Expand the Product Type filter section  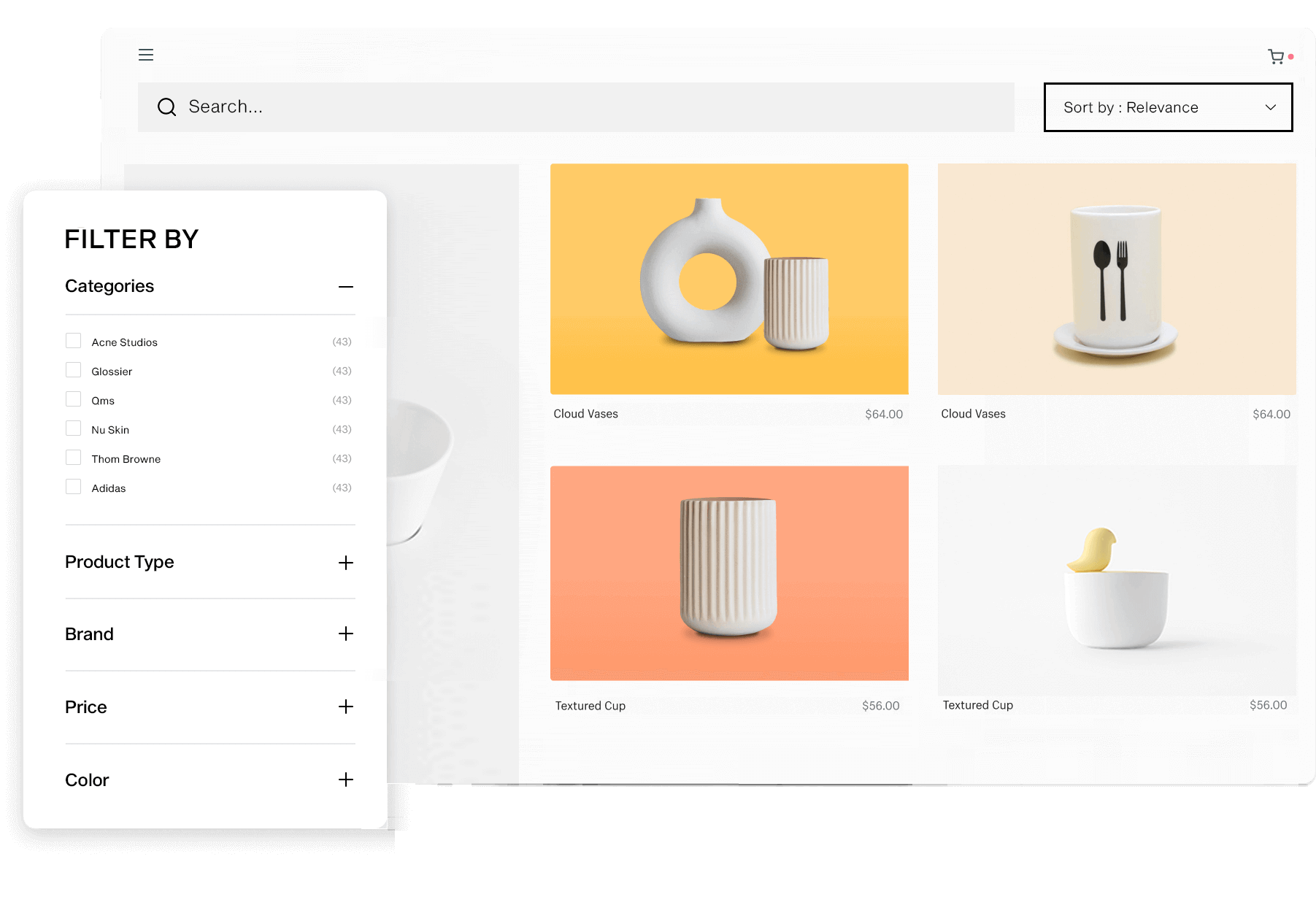(x=345, y=562)
